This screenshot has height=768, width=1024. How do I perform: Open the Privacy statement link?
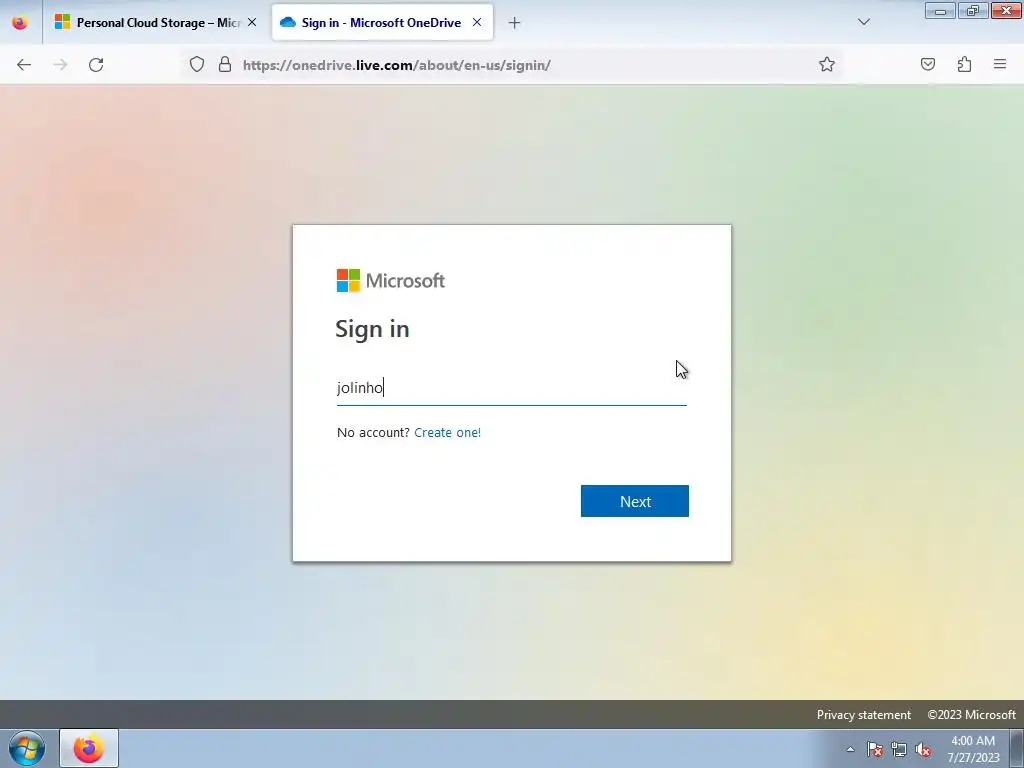863,714
